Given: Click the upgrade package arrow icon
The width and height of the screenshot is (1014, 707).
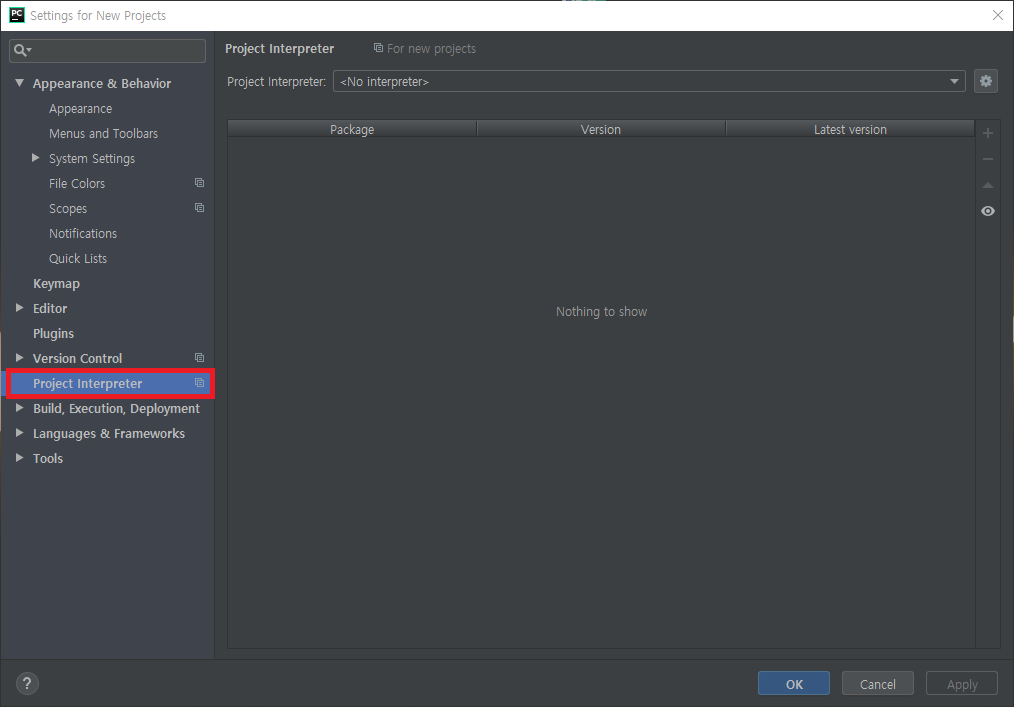Looking at the screenshot, I should (987, 185).
